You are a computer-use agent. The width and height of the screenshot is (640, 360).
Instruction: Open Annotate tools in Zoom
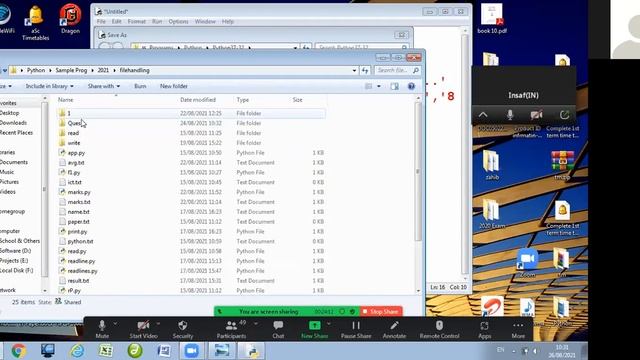(394, 329)
